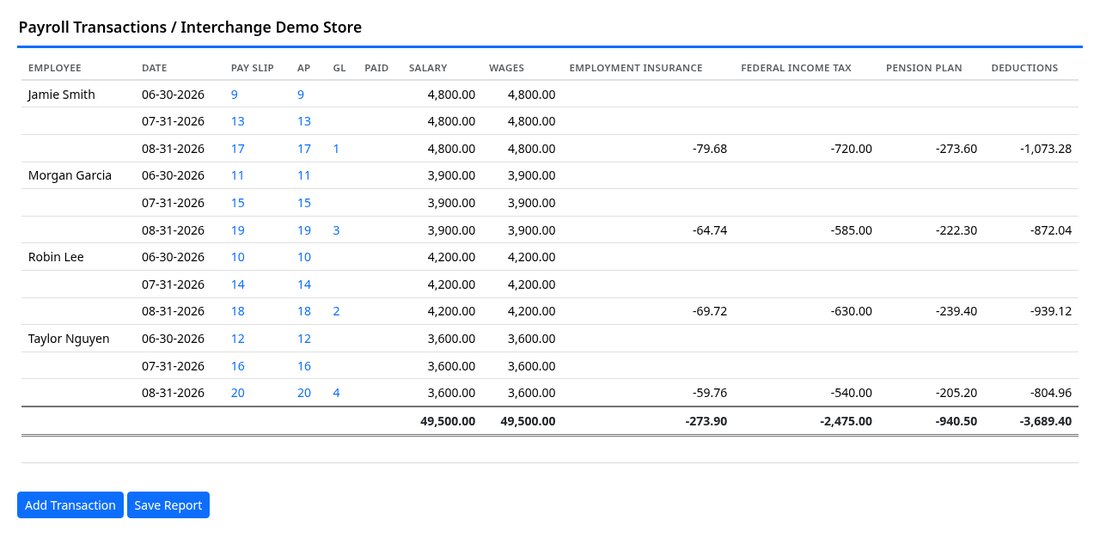Click the Employee column header
This screenshot has height=538, width=1100.
(55, 68)
